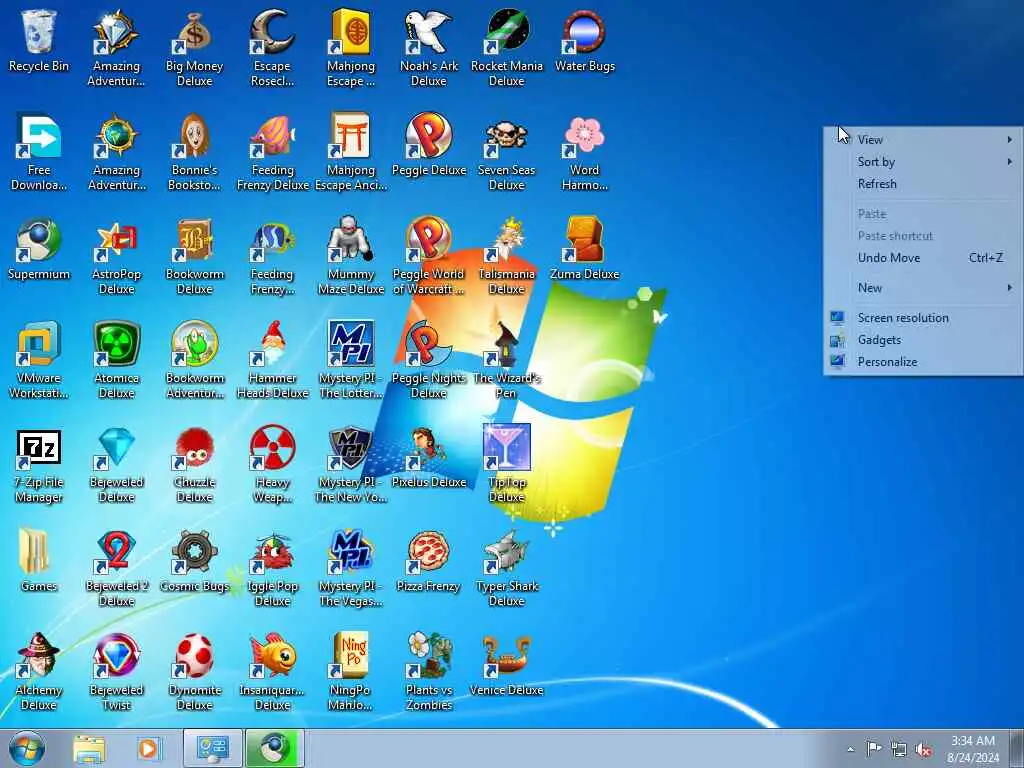
Task: Click the muted volume speaker icon
Action: click(x=923, y=750)
